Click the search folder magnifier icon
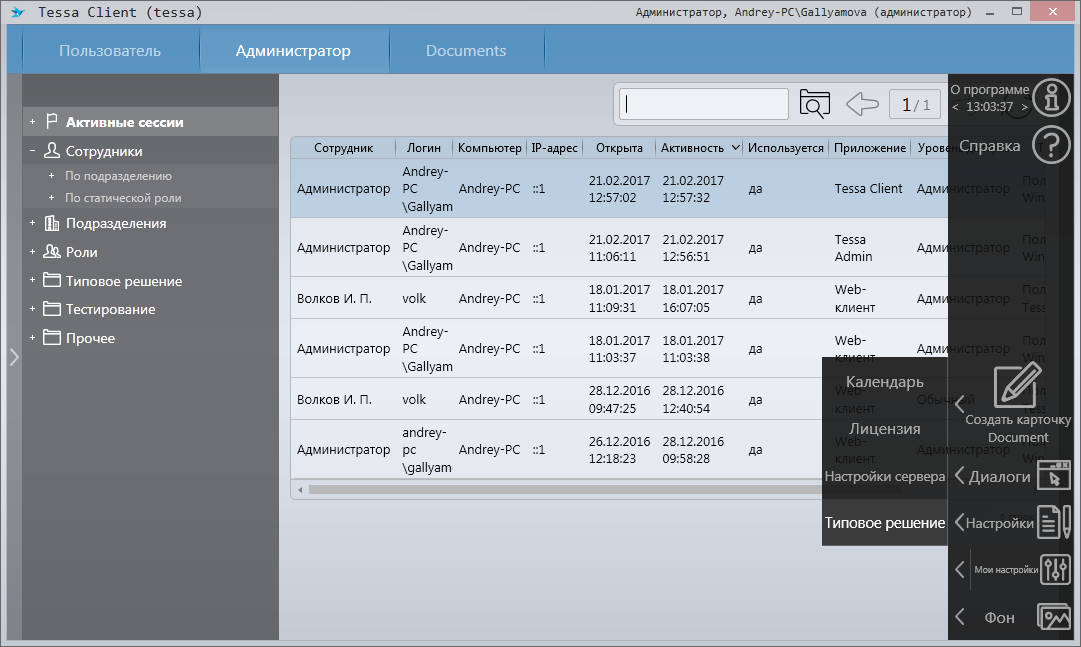1081x647 pixels. tap(815, 104)
